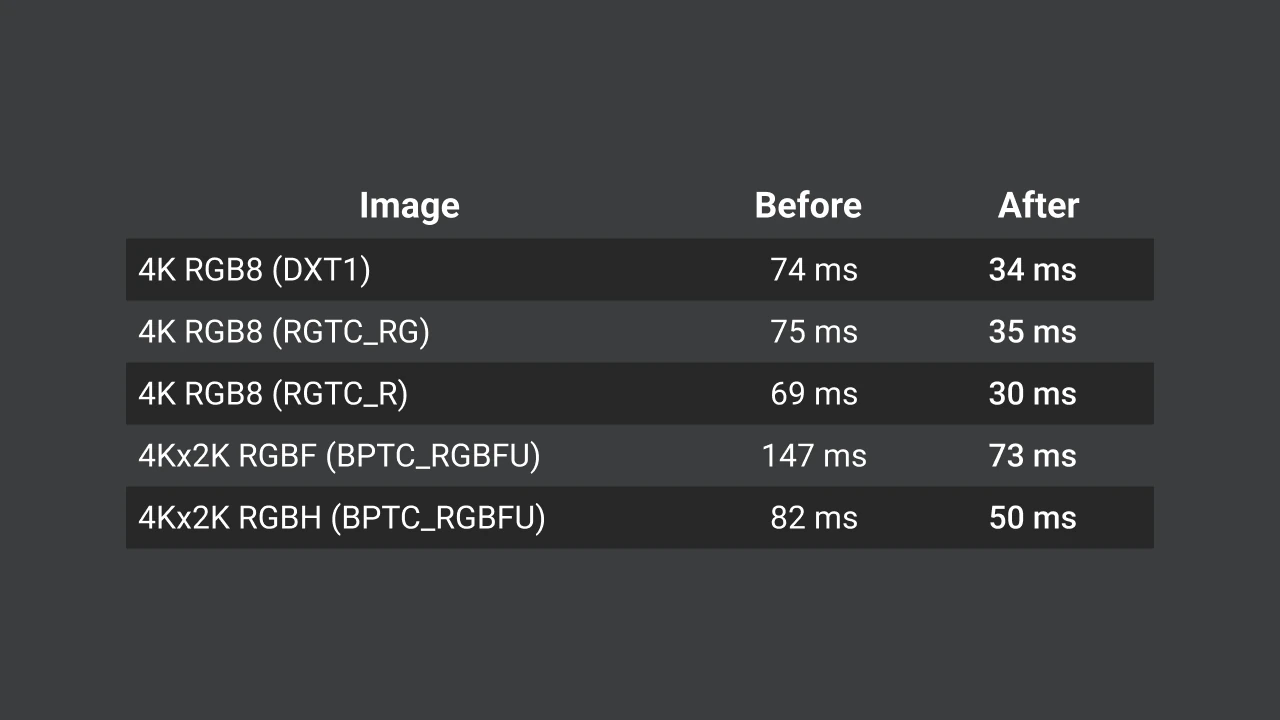This screenshot has width=1280, height=720.
Task: Click the 73 ms After value
Action: tap(1032, 456)
